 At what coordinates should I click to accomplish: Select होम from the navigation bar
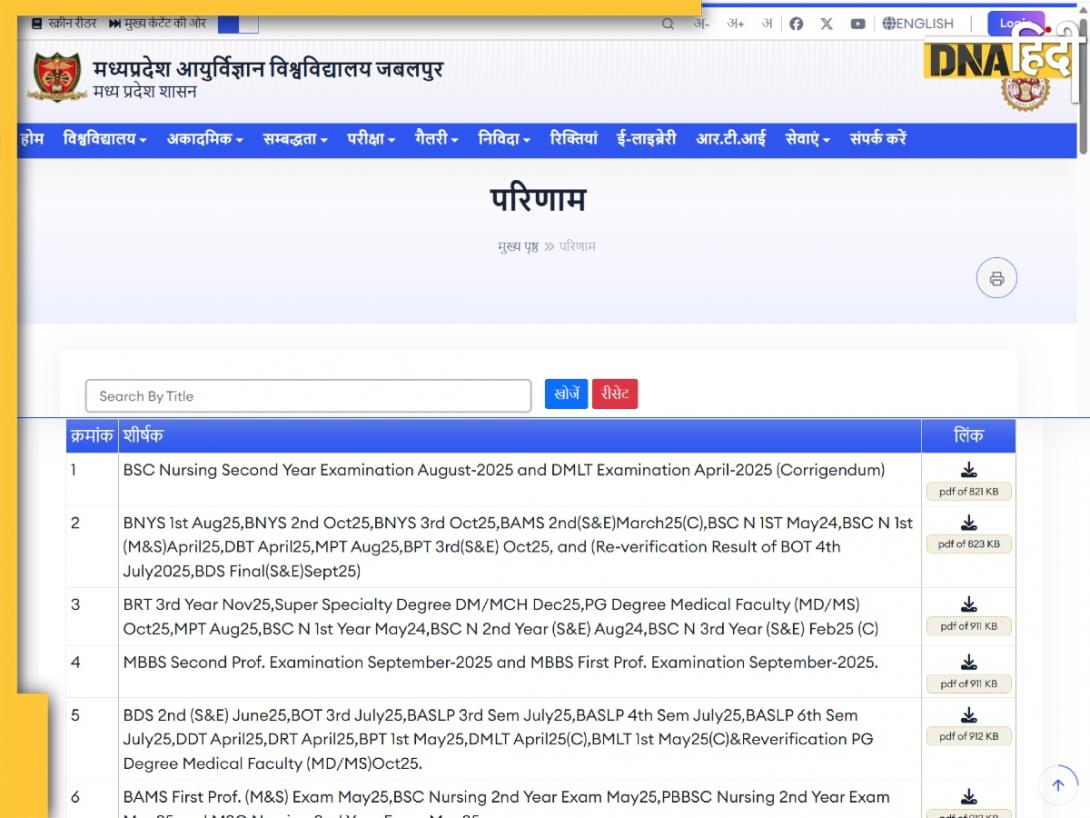coord(30,141)
